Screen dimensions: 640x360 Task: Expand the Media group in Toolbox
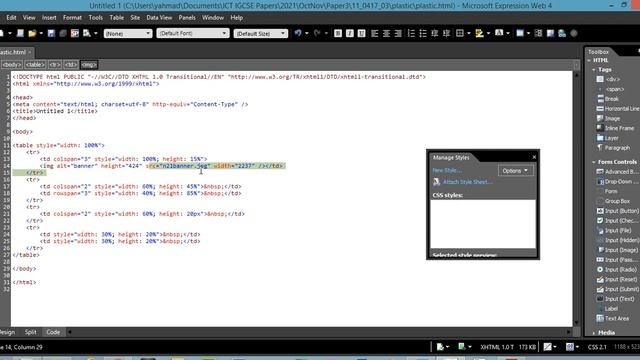pos(594,333)
